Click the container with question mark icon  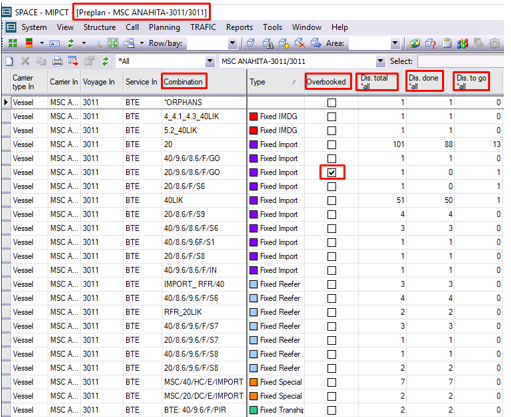430,43
